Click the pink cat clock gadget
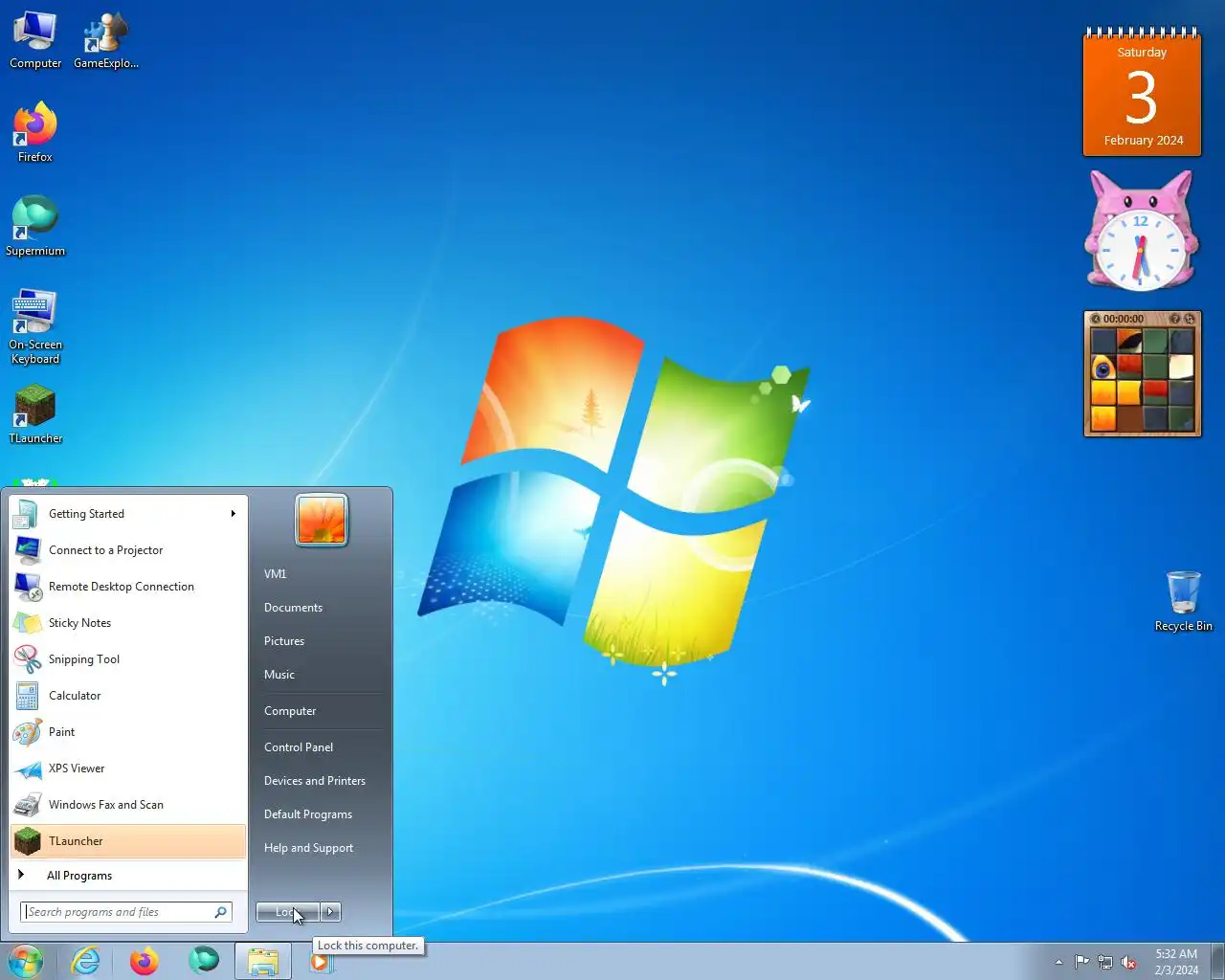The width and height of the screenshot is (1225, 980). pos(1141,231)
